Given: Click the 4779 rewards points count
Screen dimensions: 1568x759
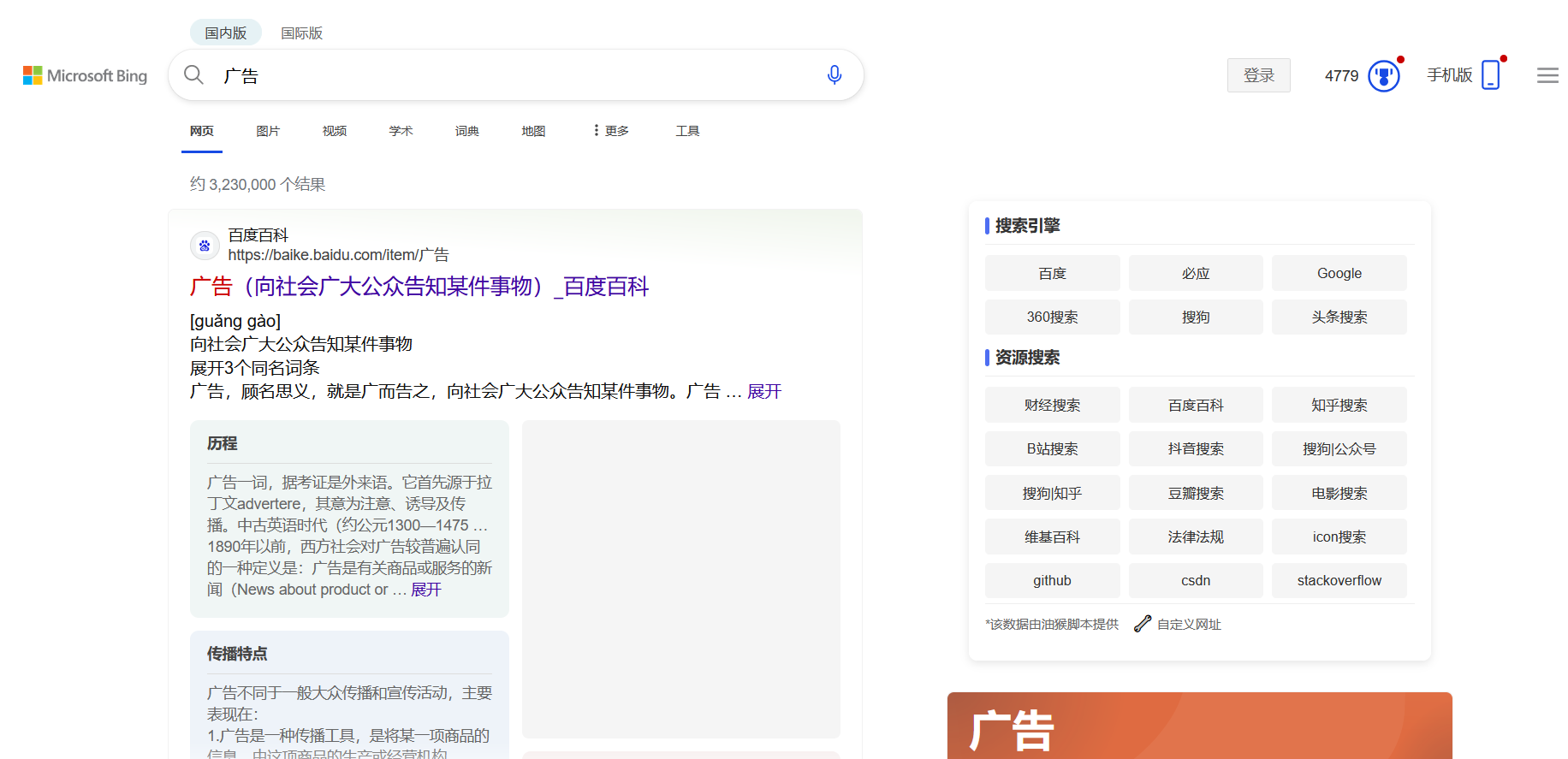Looking at the screenshot, I should pos(1341,76).
